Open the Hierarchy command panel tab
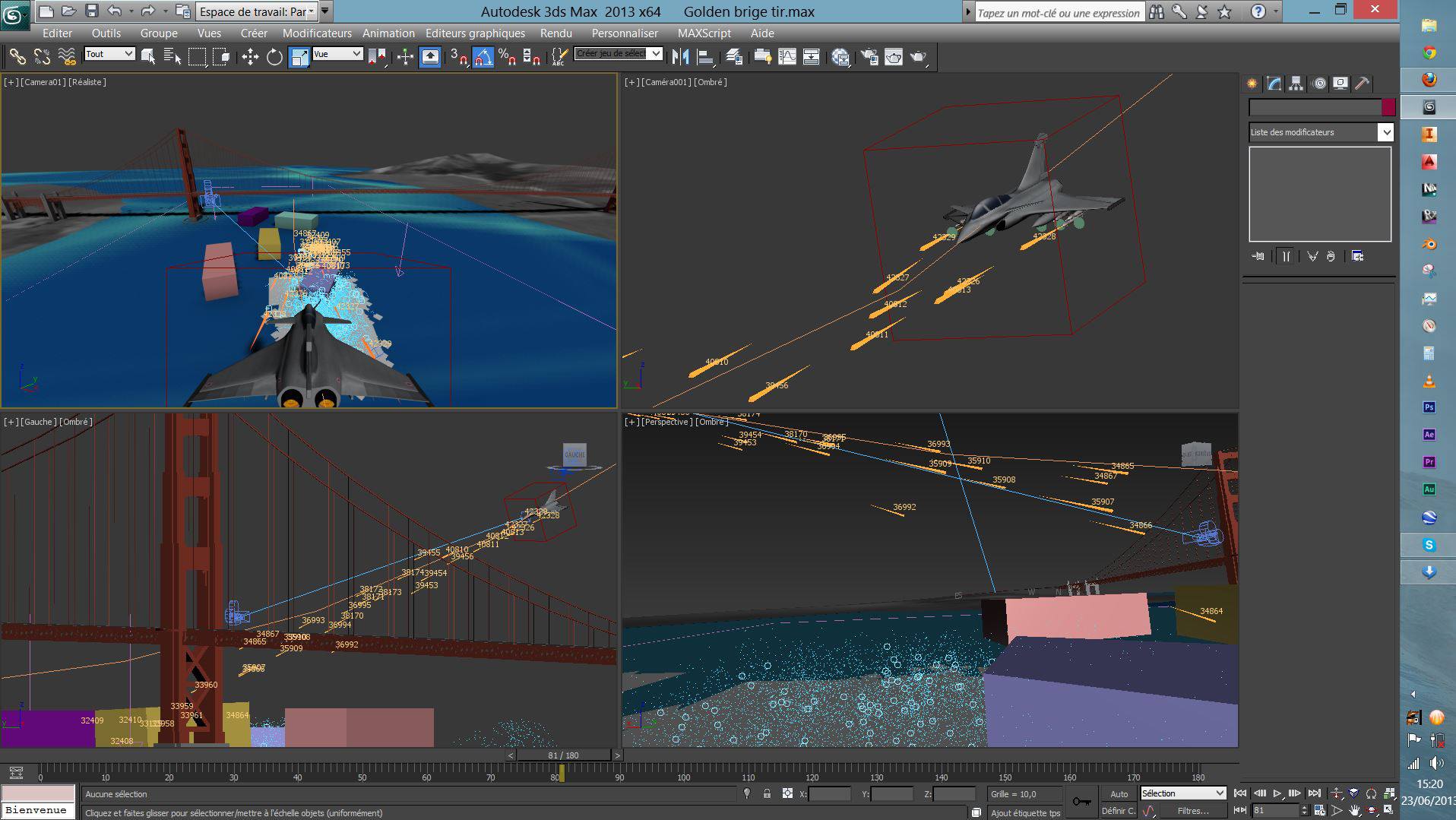 pyautogui.click(x=1296, y=84)
